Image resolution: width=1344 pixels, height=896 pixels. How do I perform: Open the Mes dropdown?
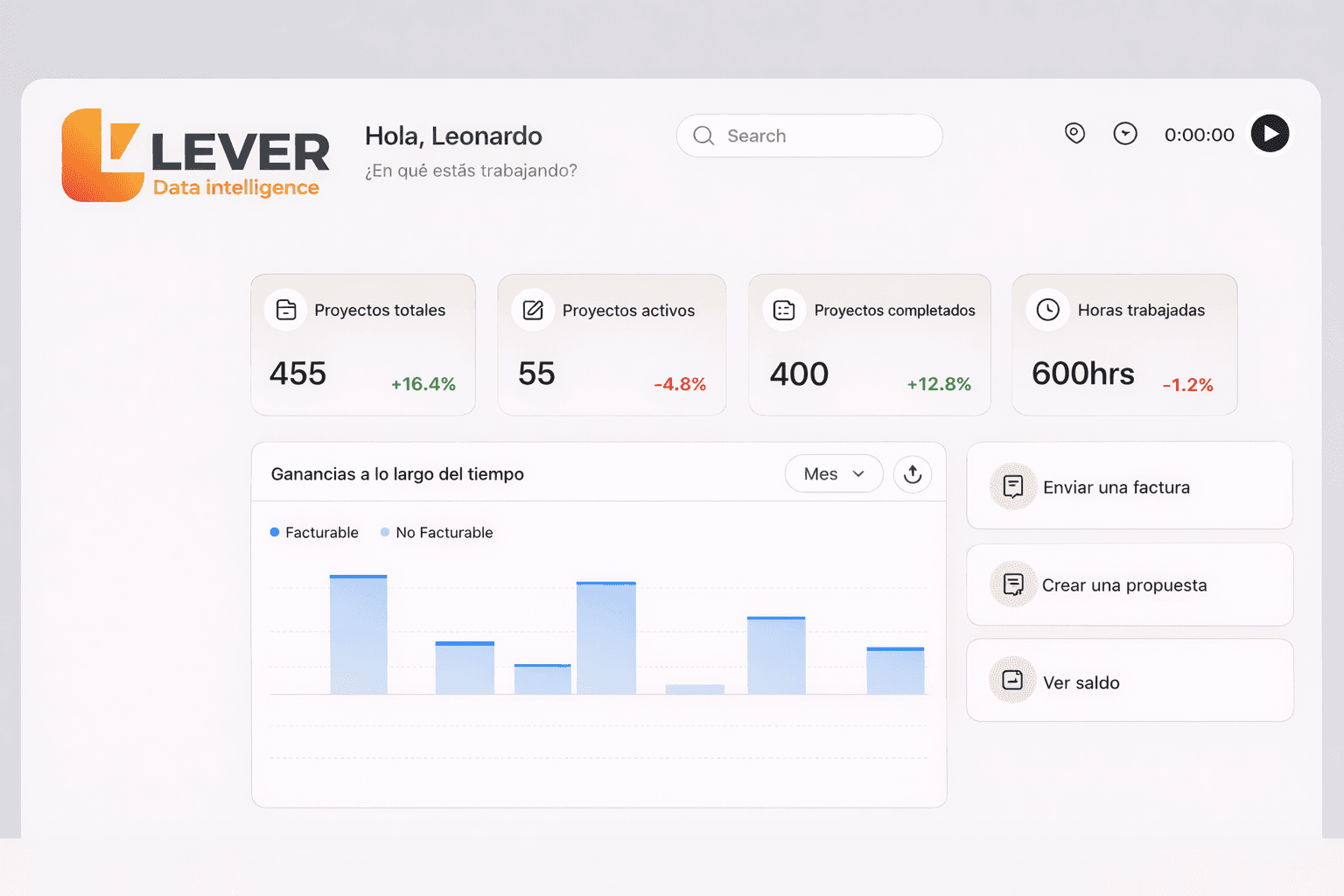pyautogui.click(x=833, y=473)
